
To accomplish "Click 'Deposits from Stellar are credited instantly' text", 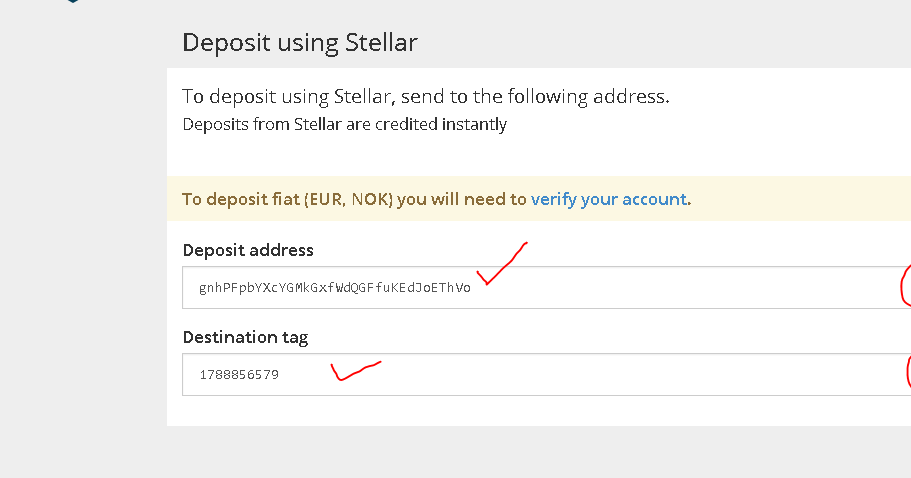I will pyautogui.click(x=345, y=124).
